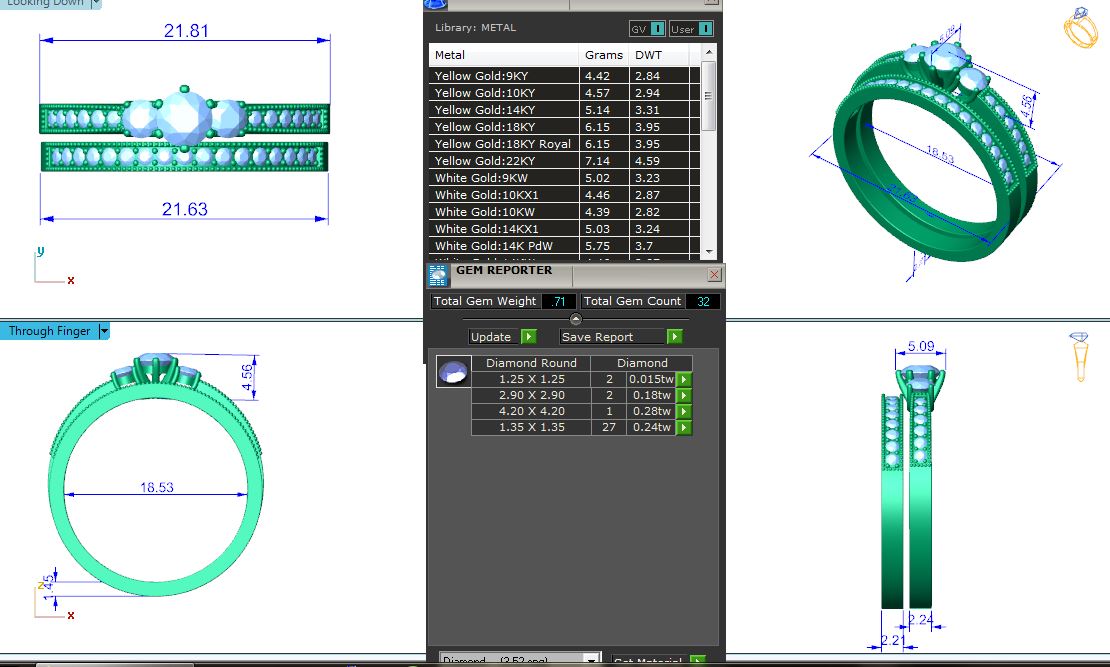Open the Through Finger viewport dropdown

103,331
